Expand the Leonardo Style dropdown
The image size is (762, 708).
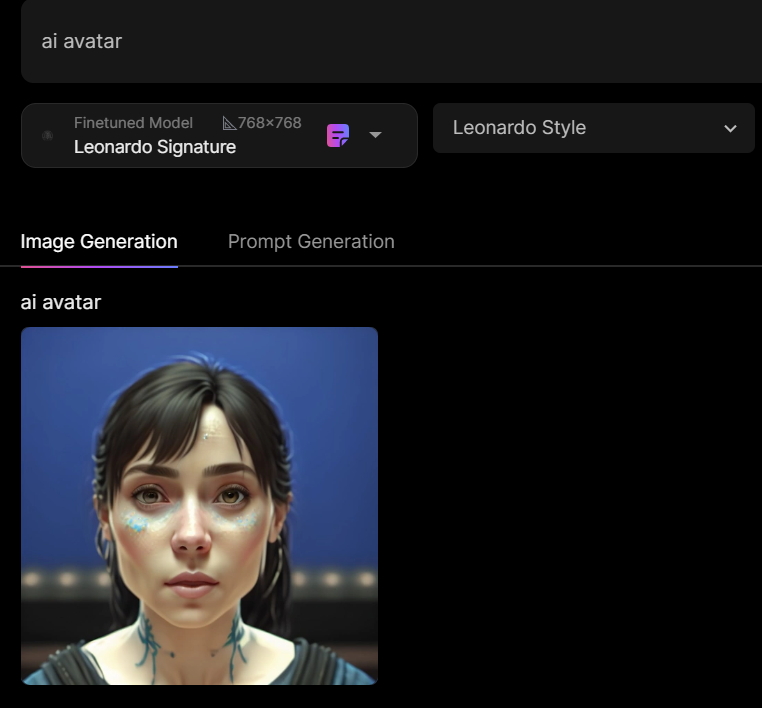593,128
